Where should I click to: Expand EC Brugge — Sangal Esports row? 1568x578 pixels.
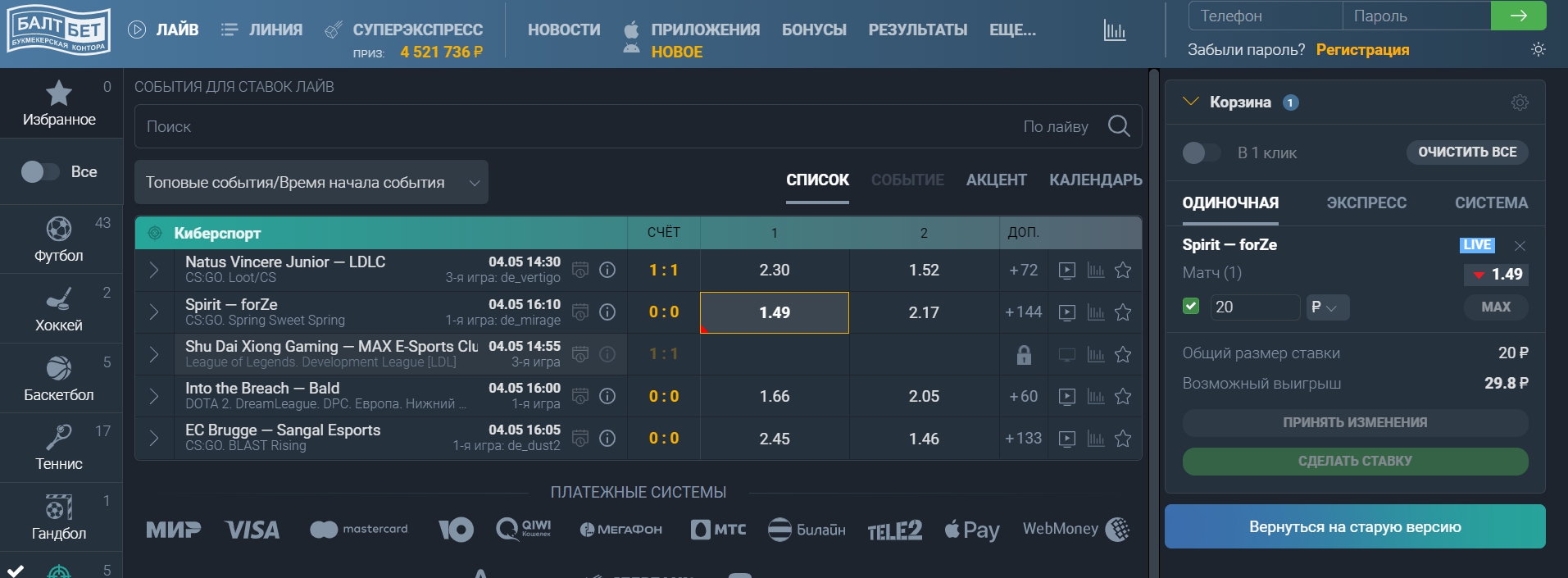154,439
